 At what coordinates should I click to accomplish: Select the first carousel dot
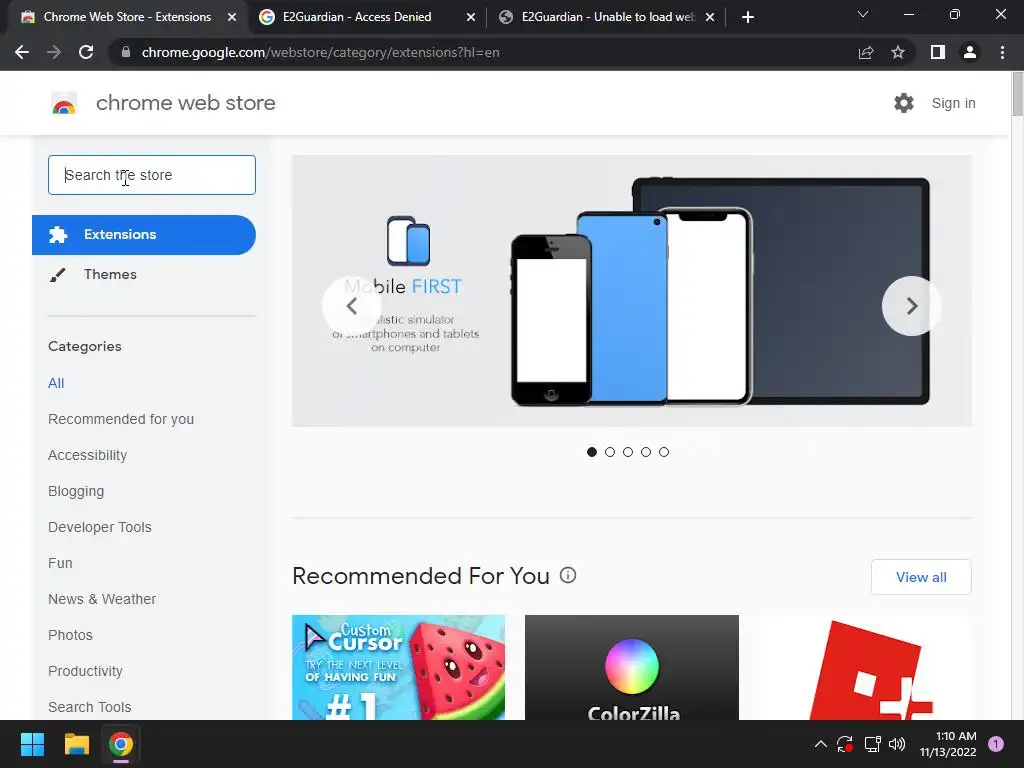(x=592, y=452)
